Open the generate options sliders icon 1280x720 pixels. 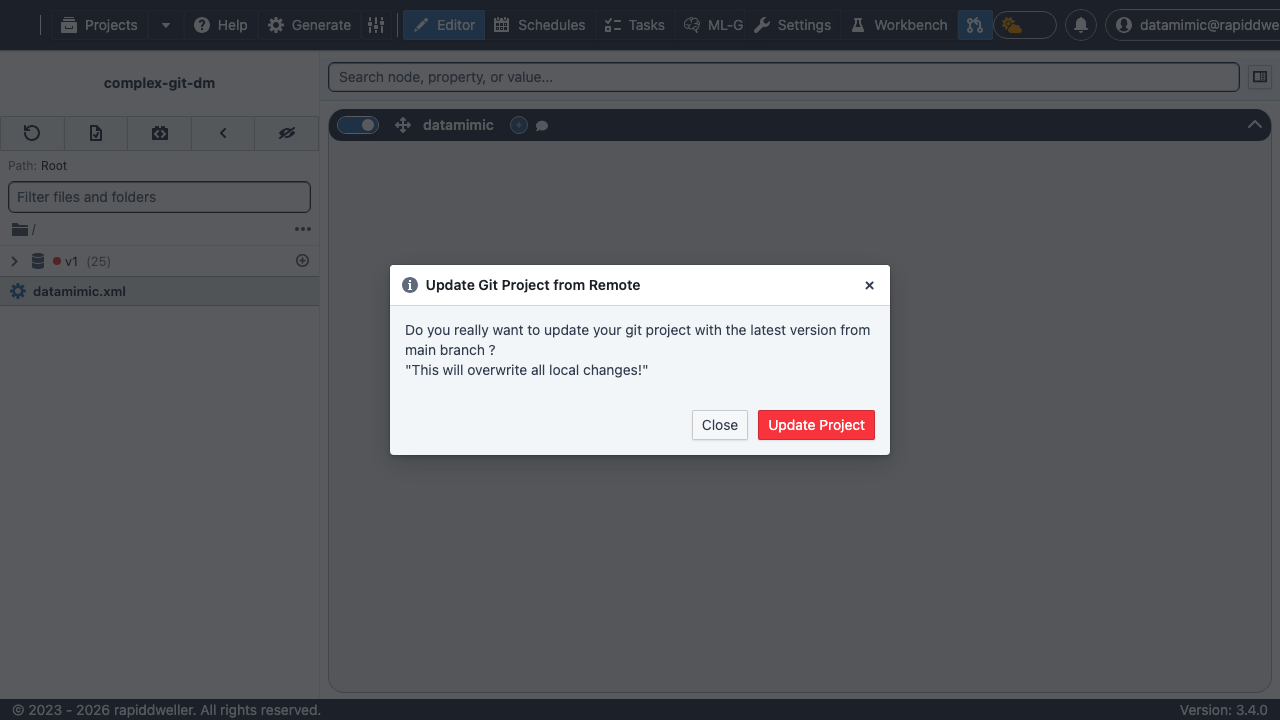pyautogui.click(x=376, y=25)
